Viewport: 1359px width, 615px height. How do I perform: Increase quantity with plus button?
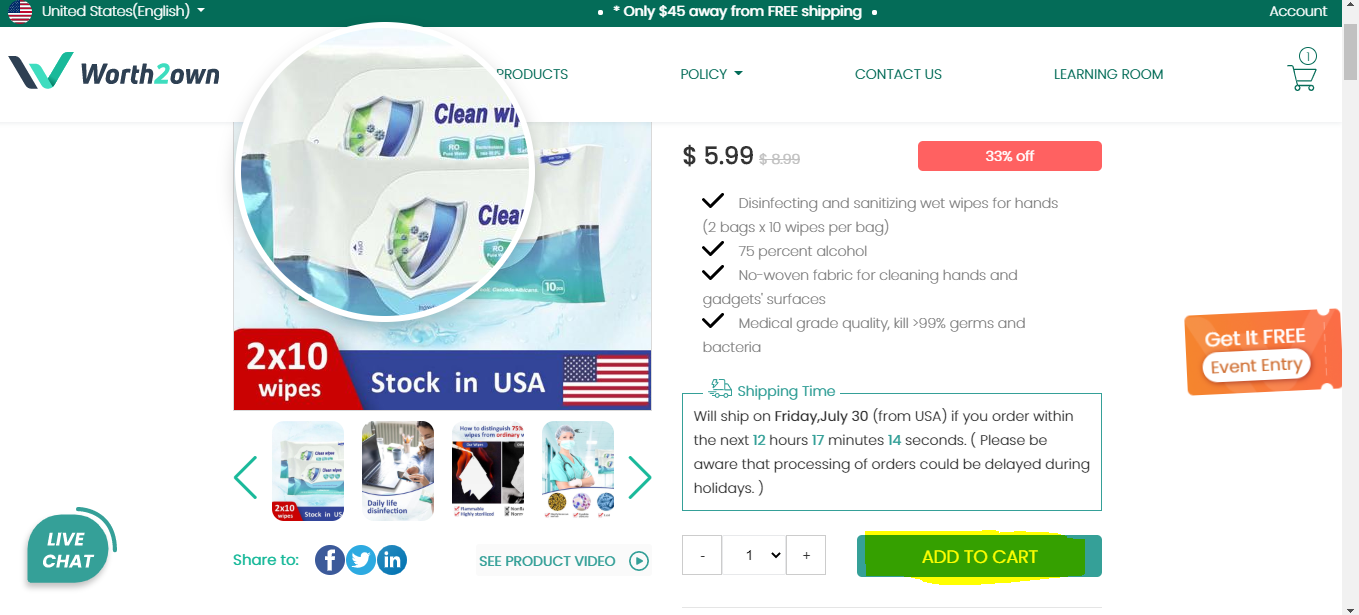click(x=806, y=555)
